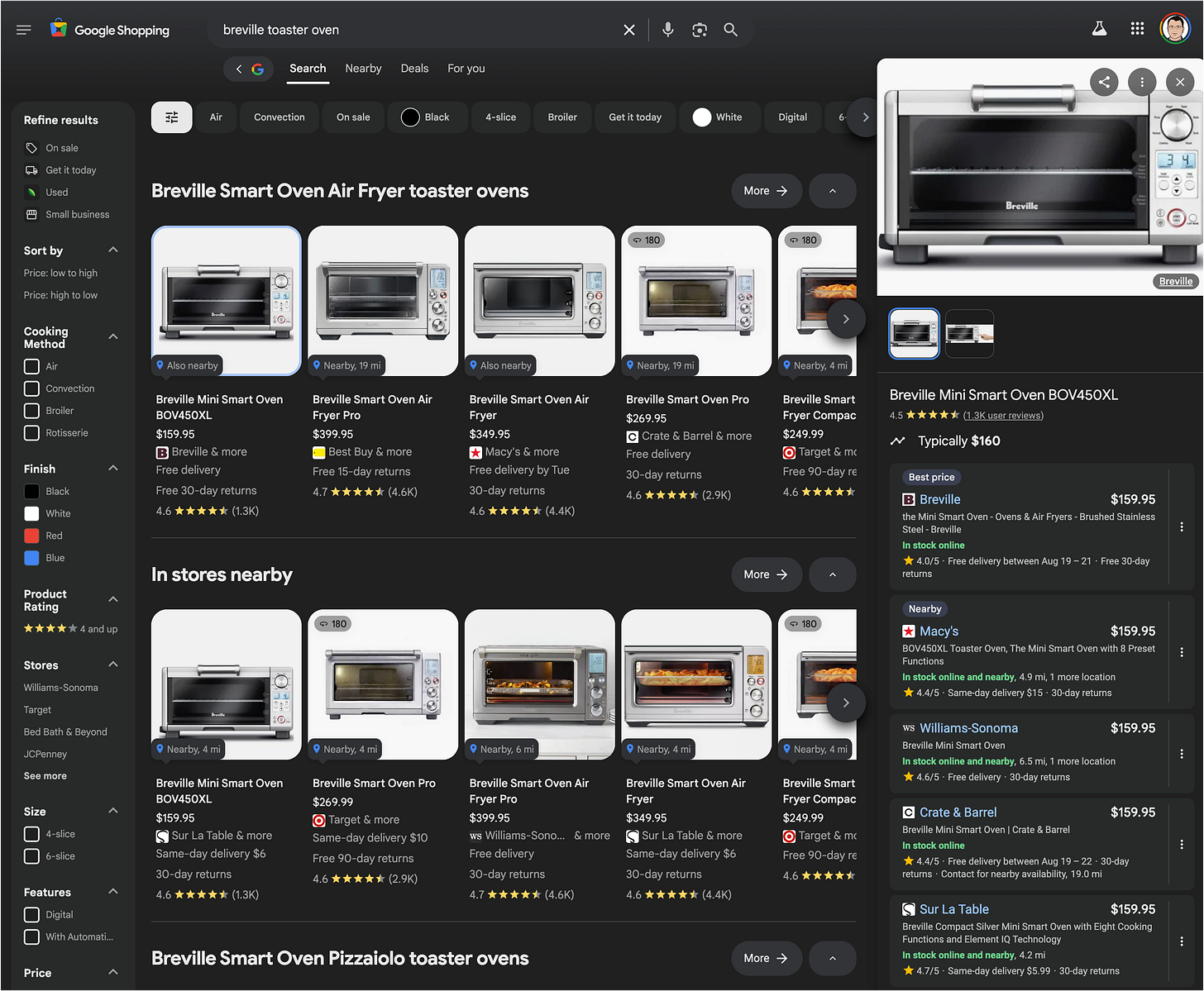Collapse the In stores nearby group

coord(833,574)
